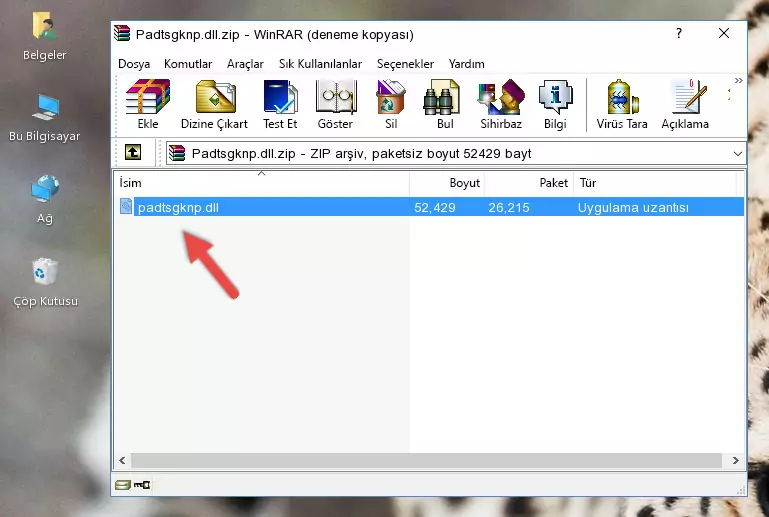Launch the Sihirbaz wizard
Screen dimensions: 769x517
coord(501,104)
